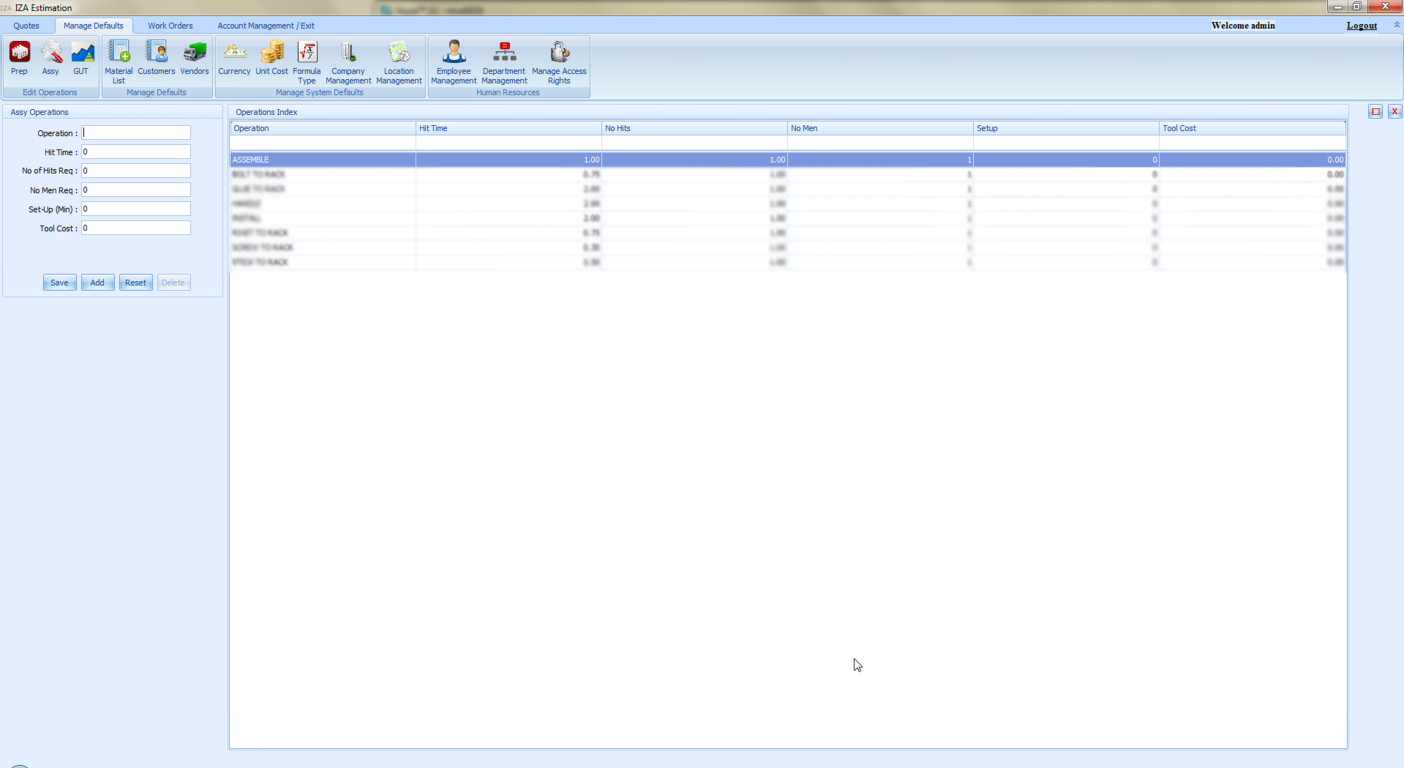
Task: Switch to the Work Orders tab
Action: [x=170, y=26]
